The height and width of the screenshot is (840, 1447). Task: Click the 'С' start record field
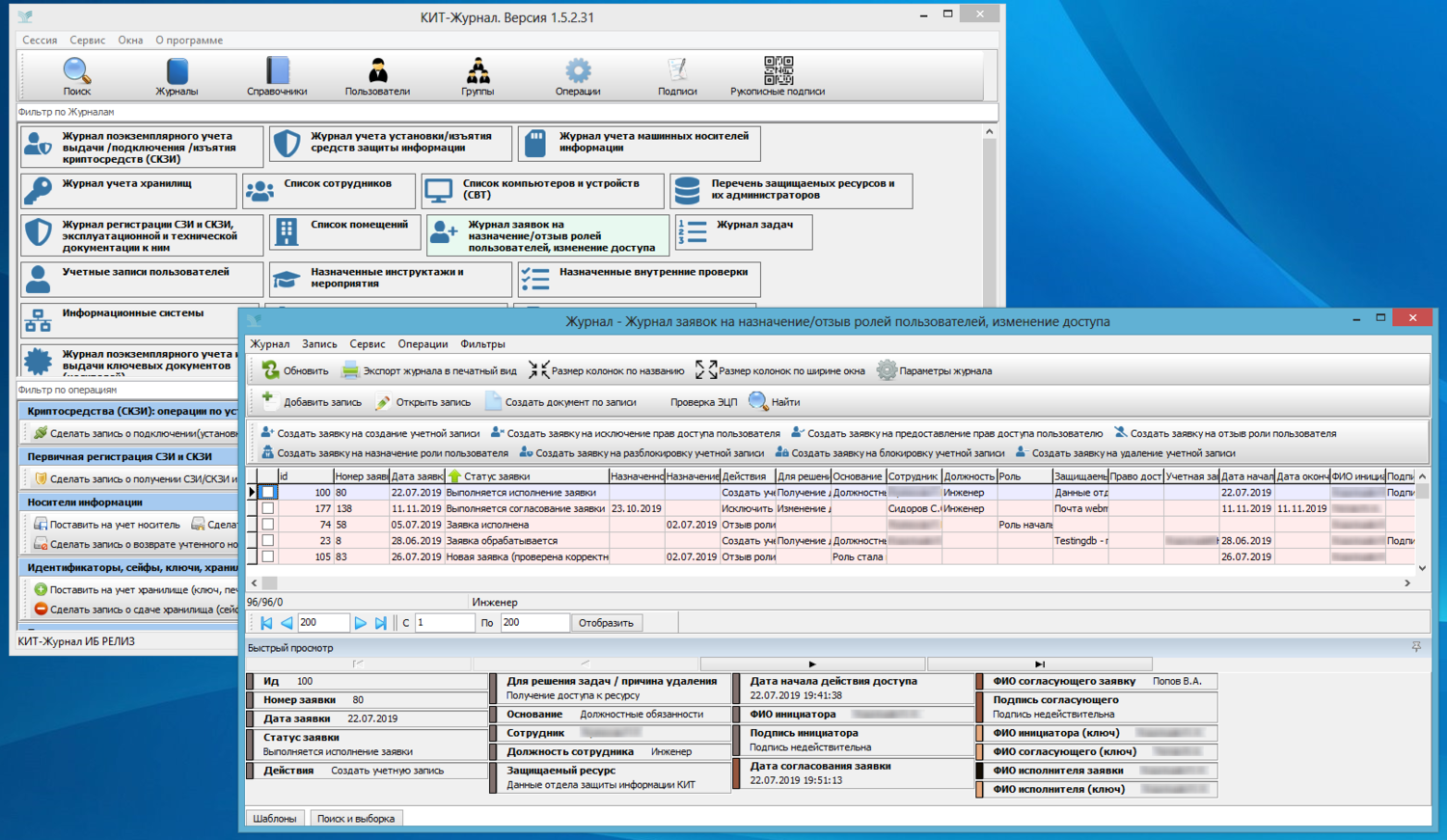[x=444, y=623]
